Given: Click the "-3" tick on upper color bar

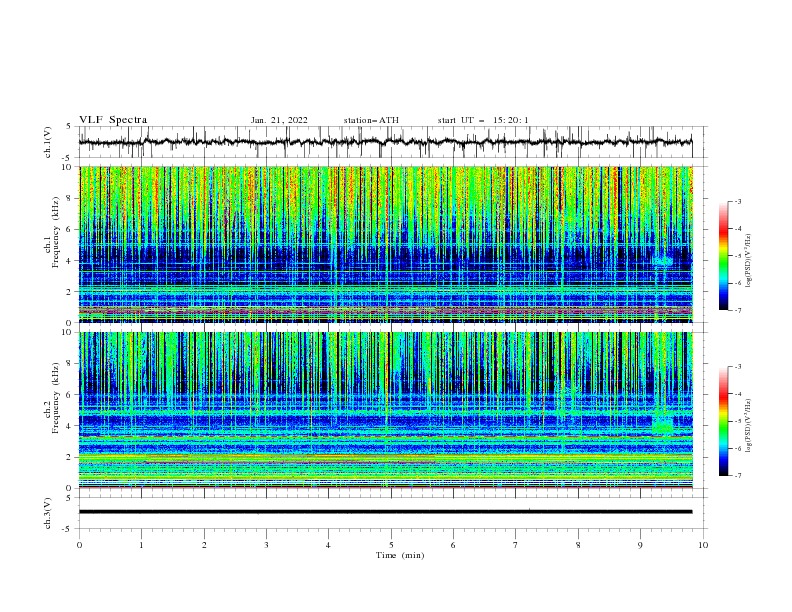Looking at the screenshot, I should pos(737,201).
